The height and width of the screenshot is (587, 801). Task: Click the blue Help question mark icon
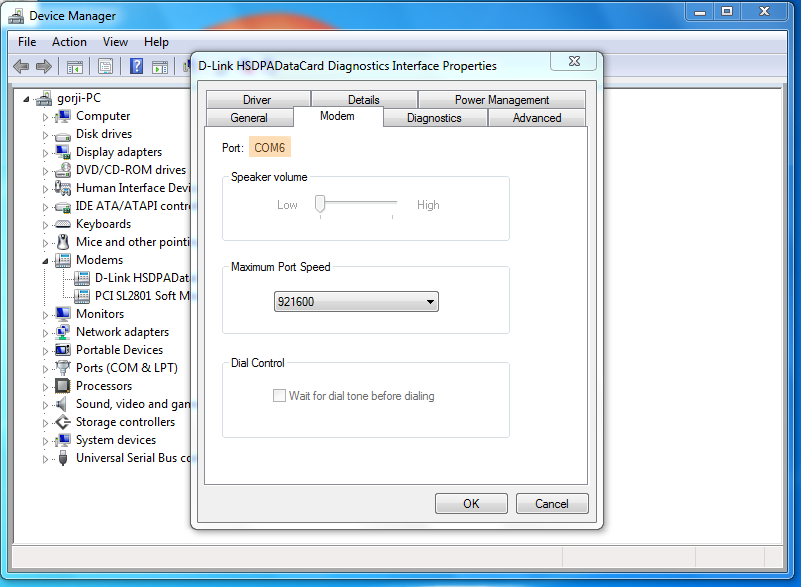136,66
